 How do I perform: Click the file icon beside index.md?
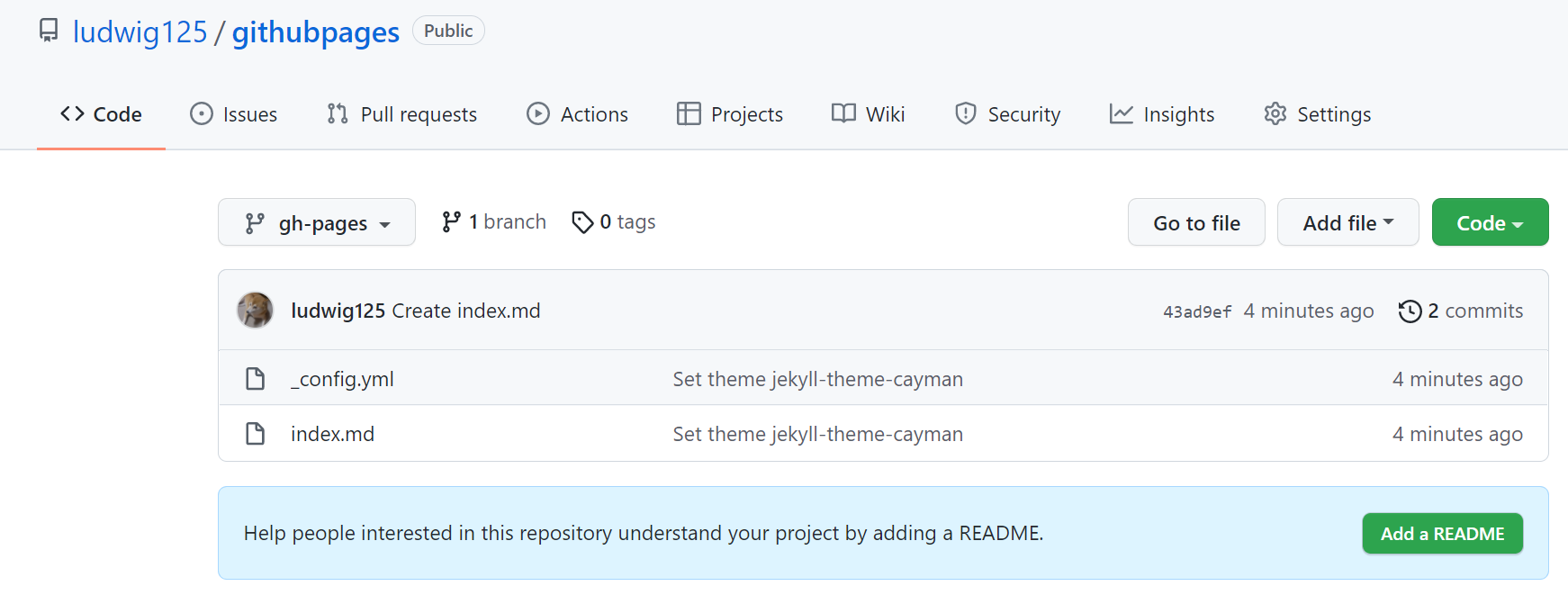coord(256,434)
